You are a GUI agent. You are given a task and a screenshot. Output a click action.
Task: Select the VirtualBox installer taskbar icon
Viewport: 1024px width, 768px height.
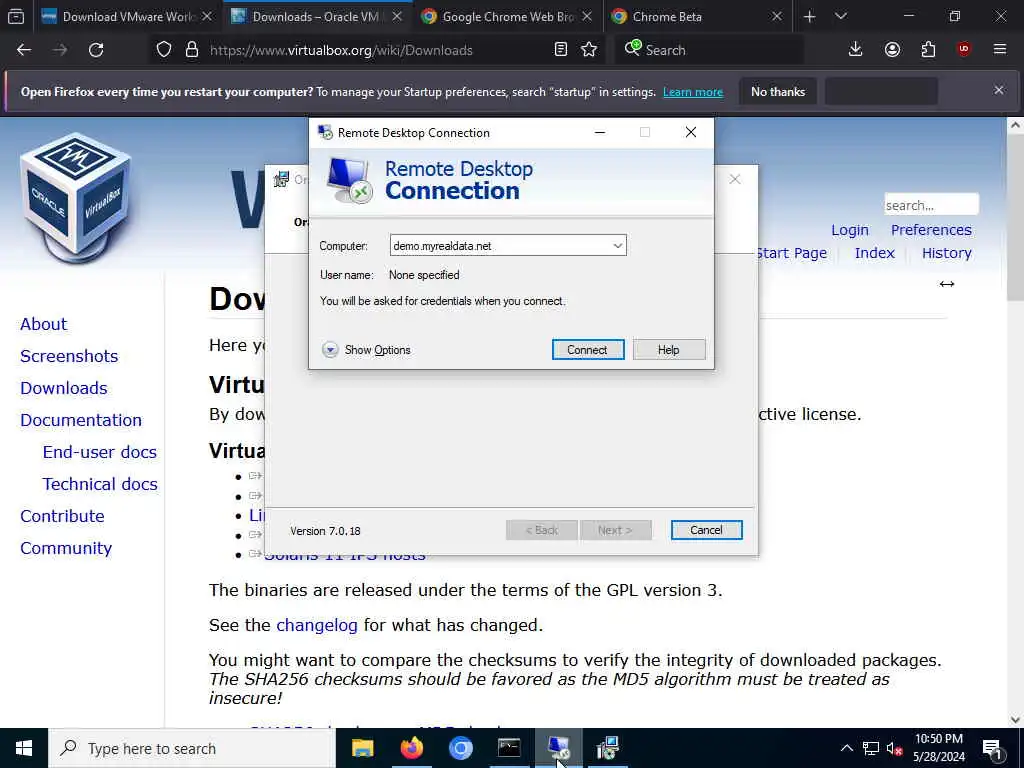pos(607,748)
